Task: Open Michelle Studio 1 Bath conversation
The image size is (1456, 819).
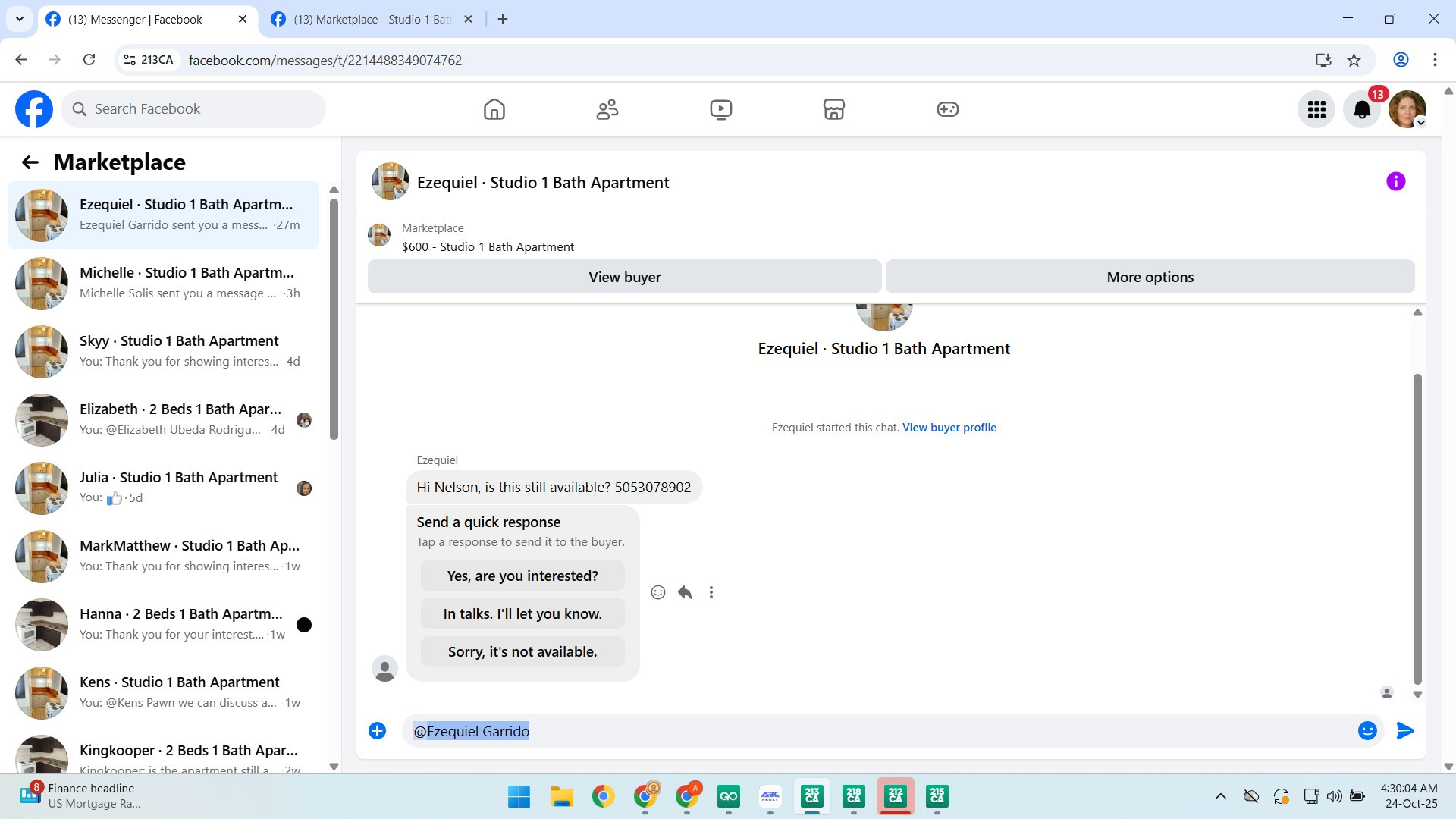Action: [x=163, y=284]
